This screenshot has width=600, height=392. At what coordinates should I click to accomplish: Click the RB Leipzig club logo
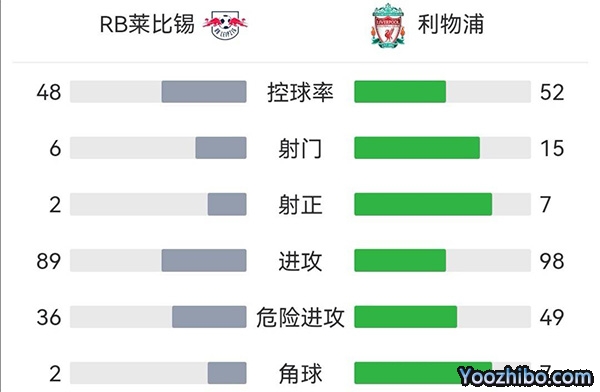click(225, 25)
